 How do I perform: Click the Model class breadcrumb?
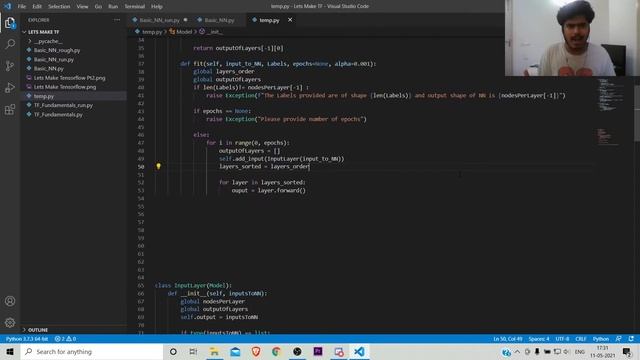coord(184,32)
